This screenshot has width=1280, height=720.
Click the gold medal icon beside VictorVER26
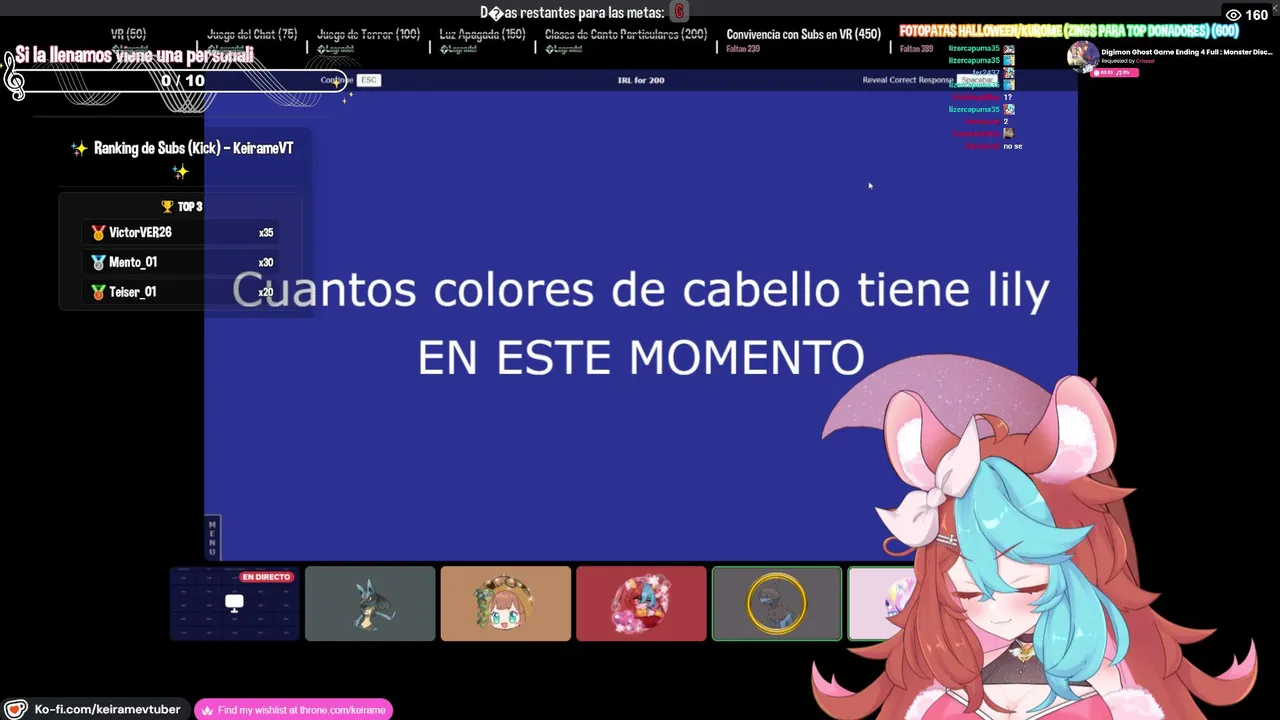click(x=98, y=232)
